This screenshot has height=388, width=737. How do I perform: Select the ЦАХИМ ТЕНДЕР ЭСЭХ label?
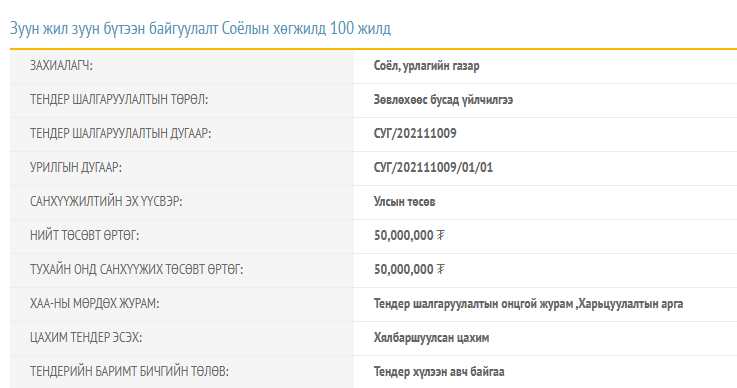coord(86,337)
